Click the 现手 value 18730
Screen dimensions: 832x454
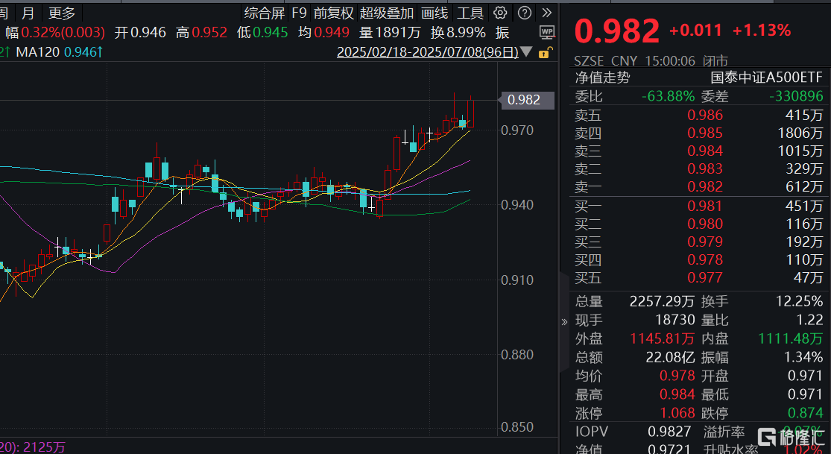click(x=675, y=320)
